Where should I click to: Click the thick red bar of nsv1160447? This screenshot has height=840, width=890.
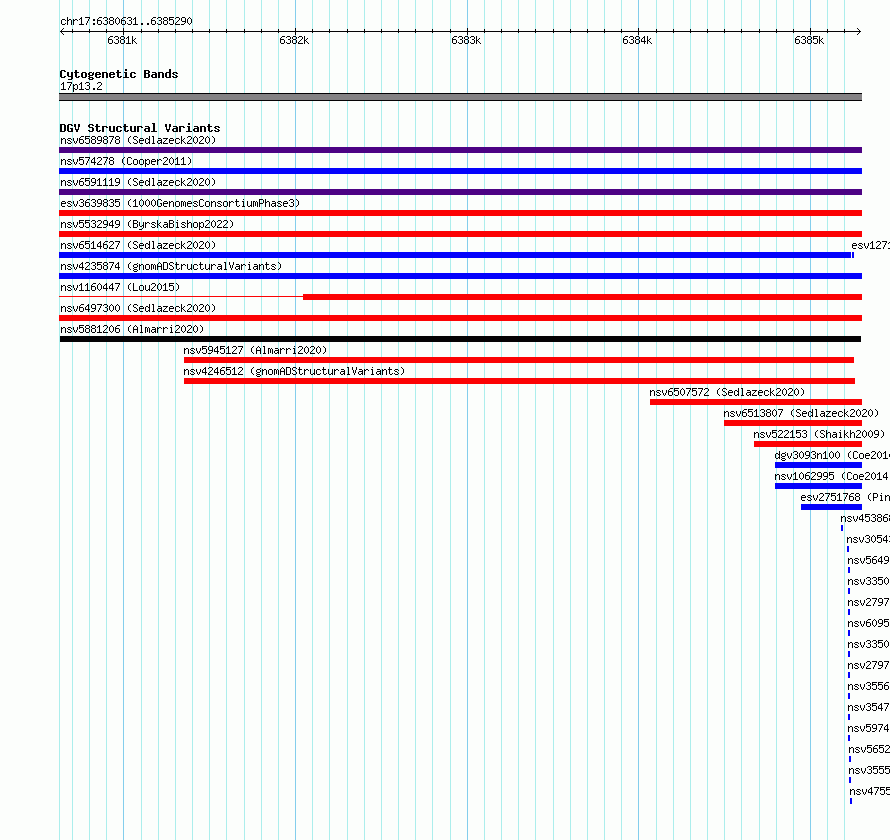tap(582, 297)
